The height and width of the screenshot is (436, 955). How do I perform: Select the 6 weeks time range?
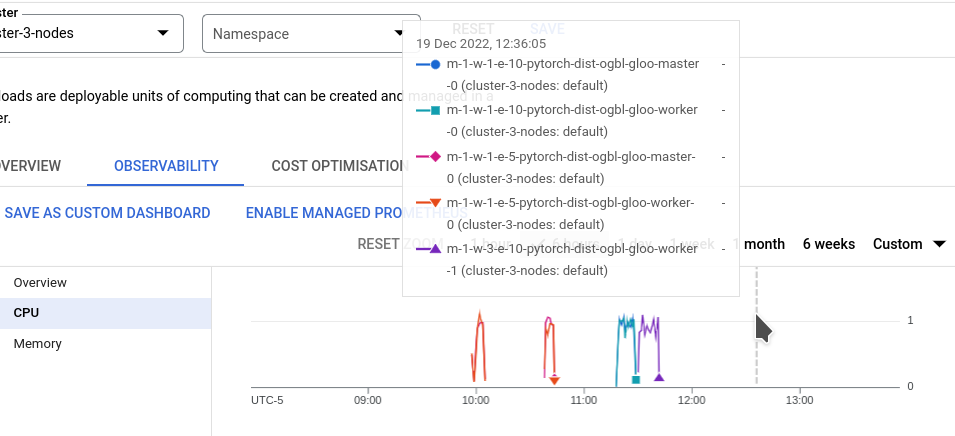click(x=829, y=244)
